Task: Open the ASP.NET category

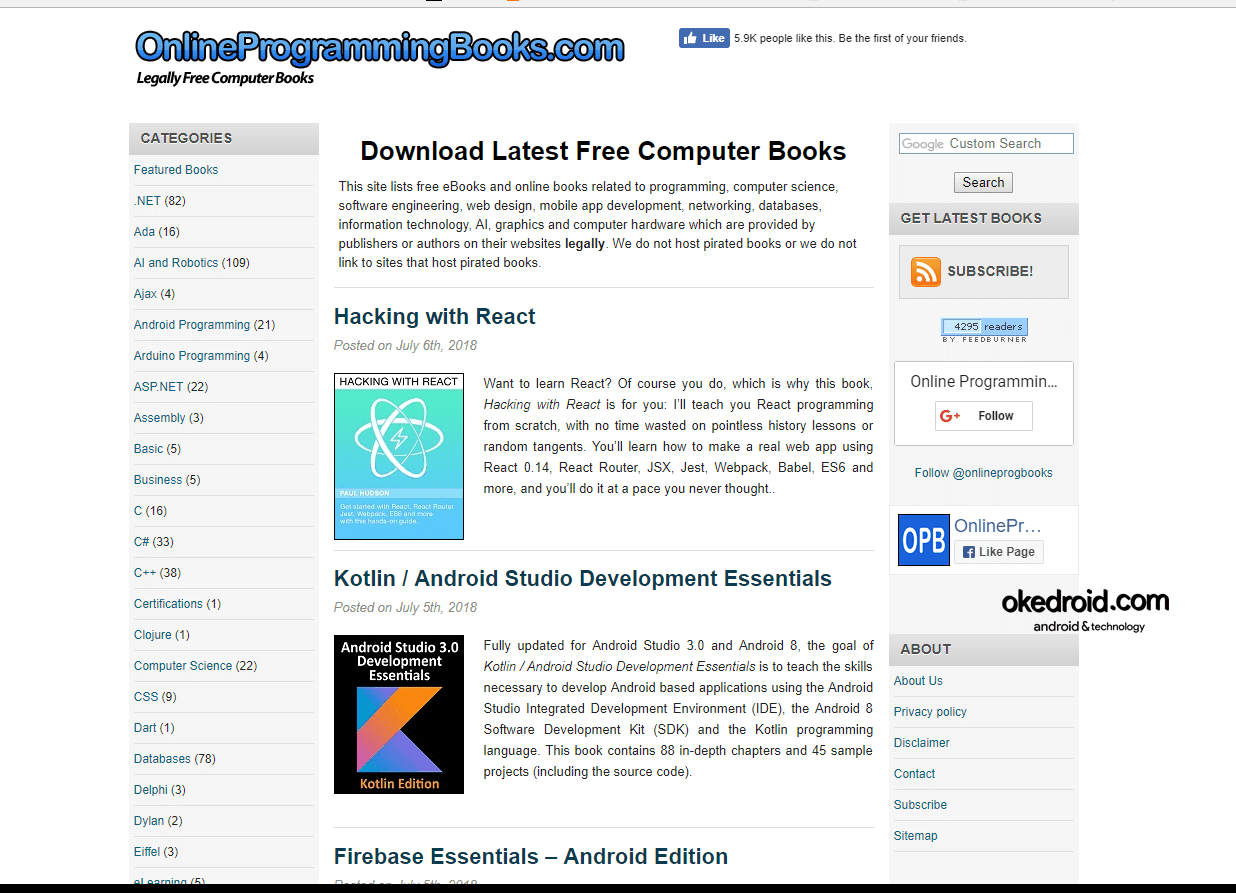Action: click(x=158, y=387)
